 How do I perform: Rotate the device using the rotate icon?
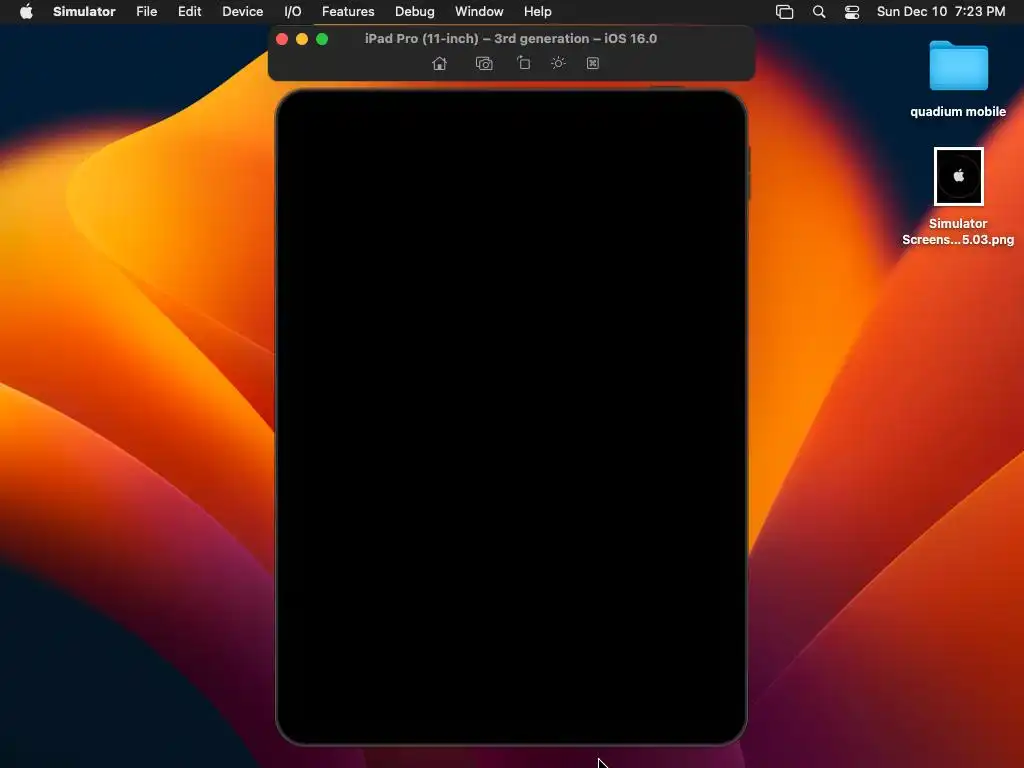(523, 63)
